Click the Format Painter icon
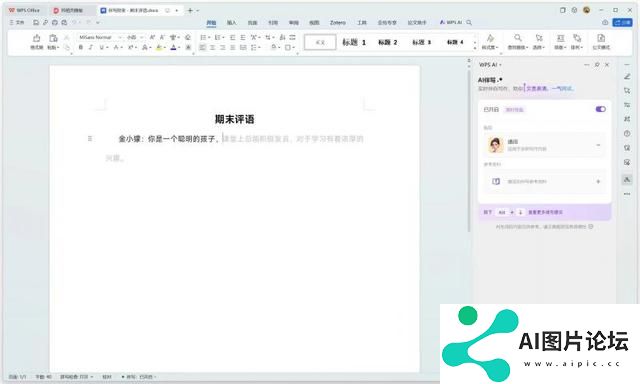The width and height of the screenshot is (640, 384). [36, 38]
